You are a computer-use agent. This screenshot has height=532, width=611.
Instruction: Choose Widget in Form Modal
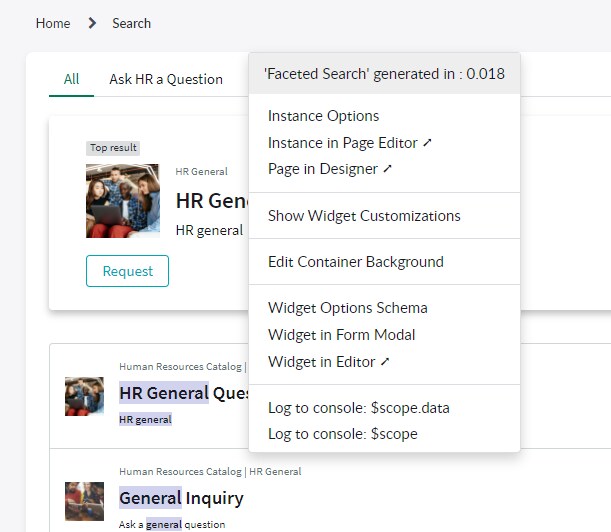tap(341, 335)
